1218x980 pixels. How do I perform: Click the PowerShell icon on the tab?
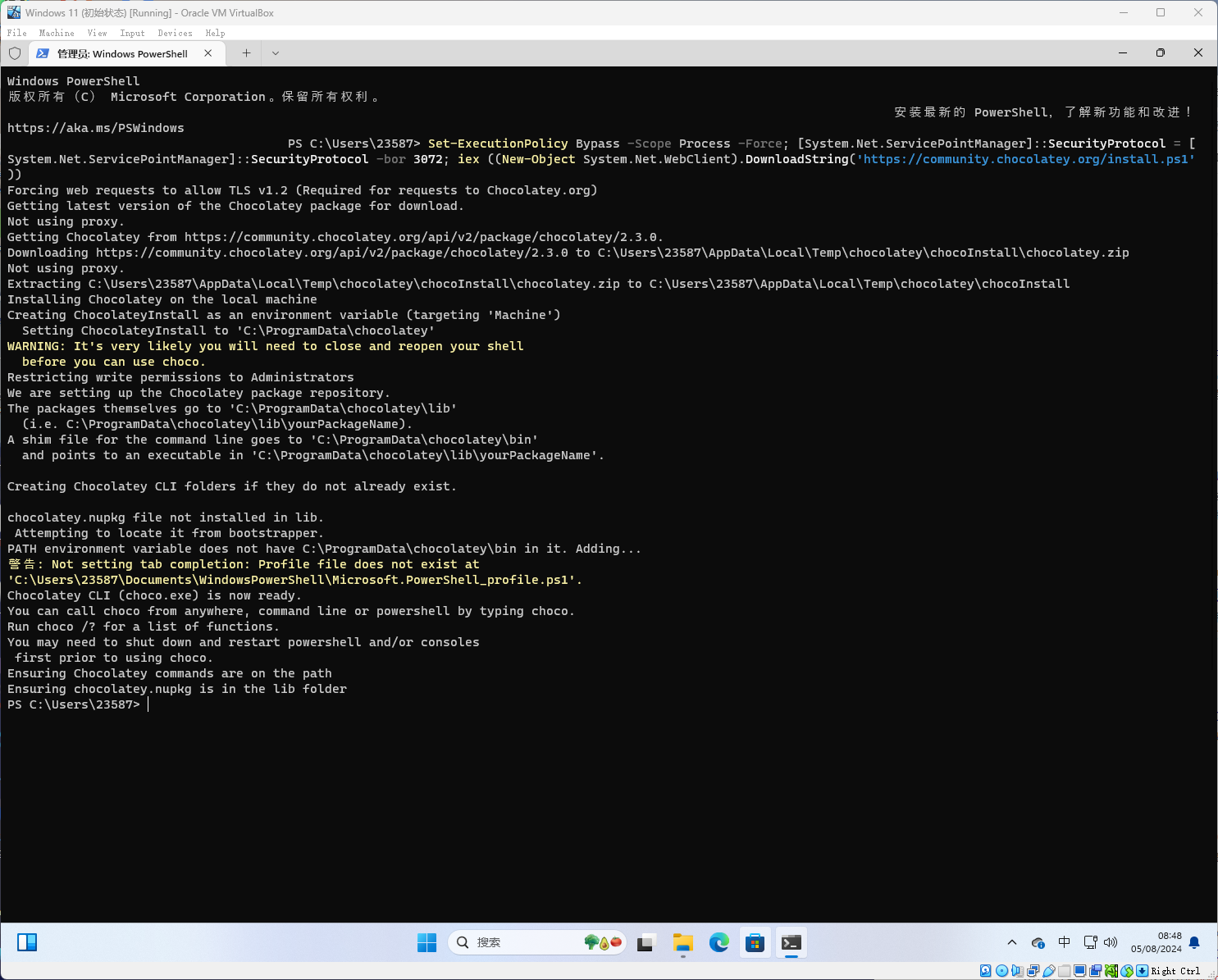(x=43, y=53)
